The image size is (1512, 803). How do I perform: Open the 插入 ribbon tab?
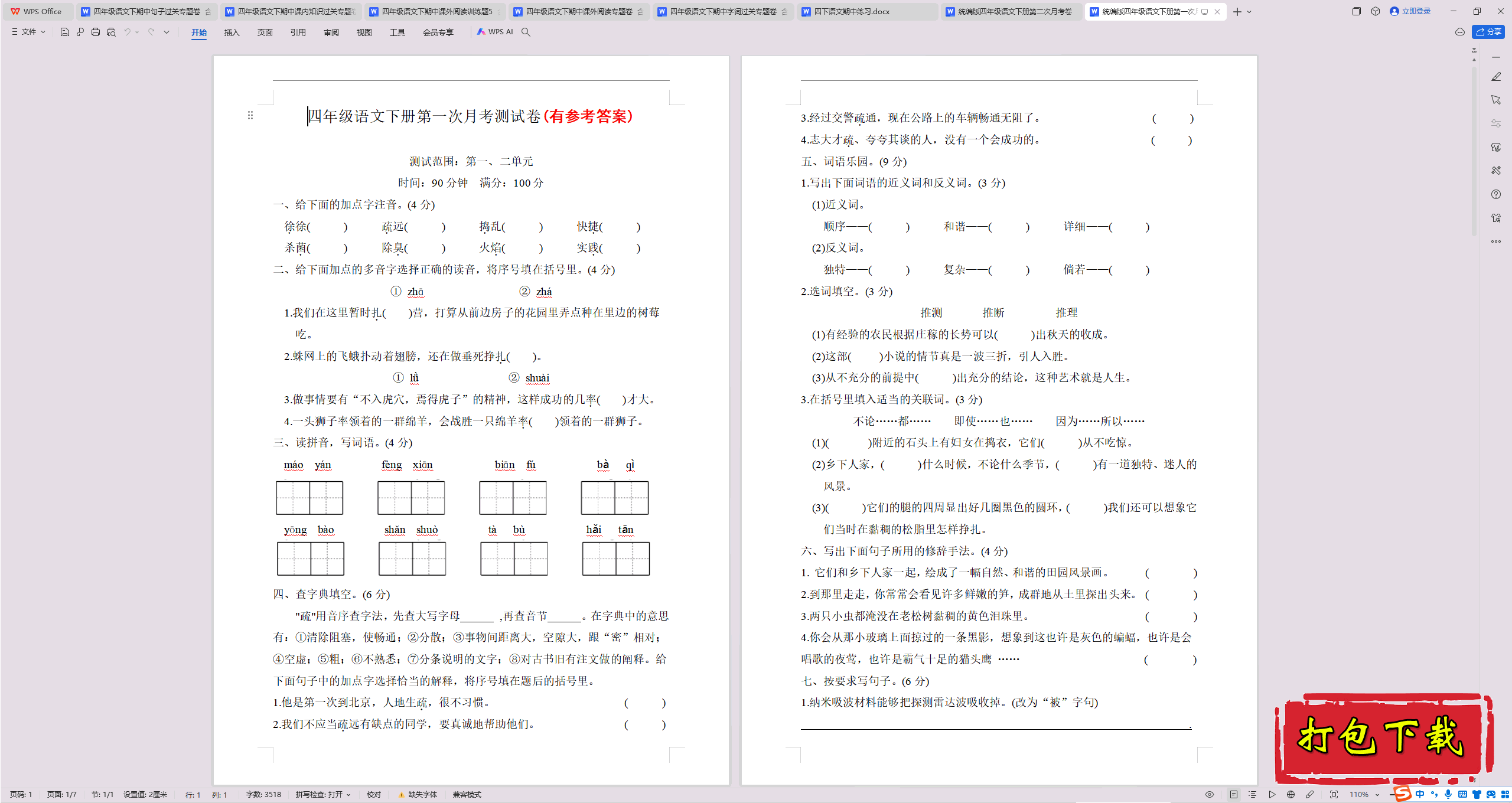tap(232, 32)
